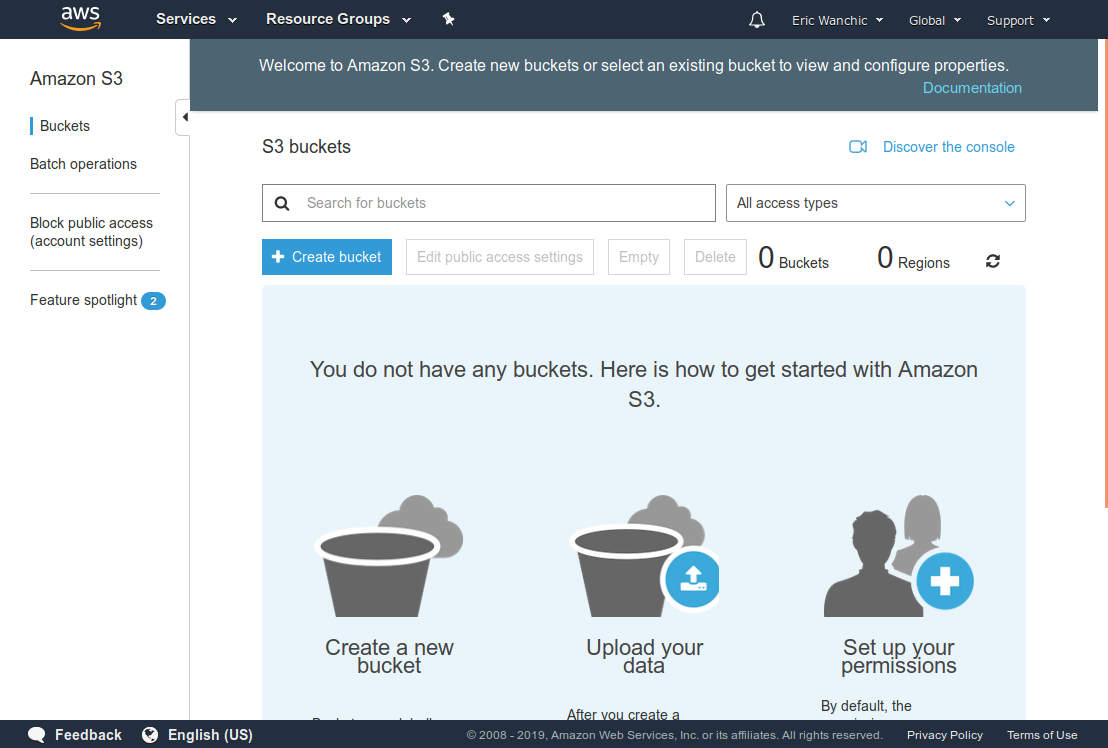1108x748 pixels.
Task: Click the refresh buckets icon
Action: [993, 261]
